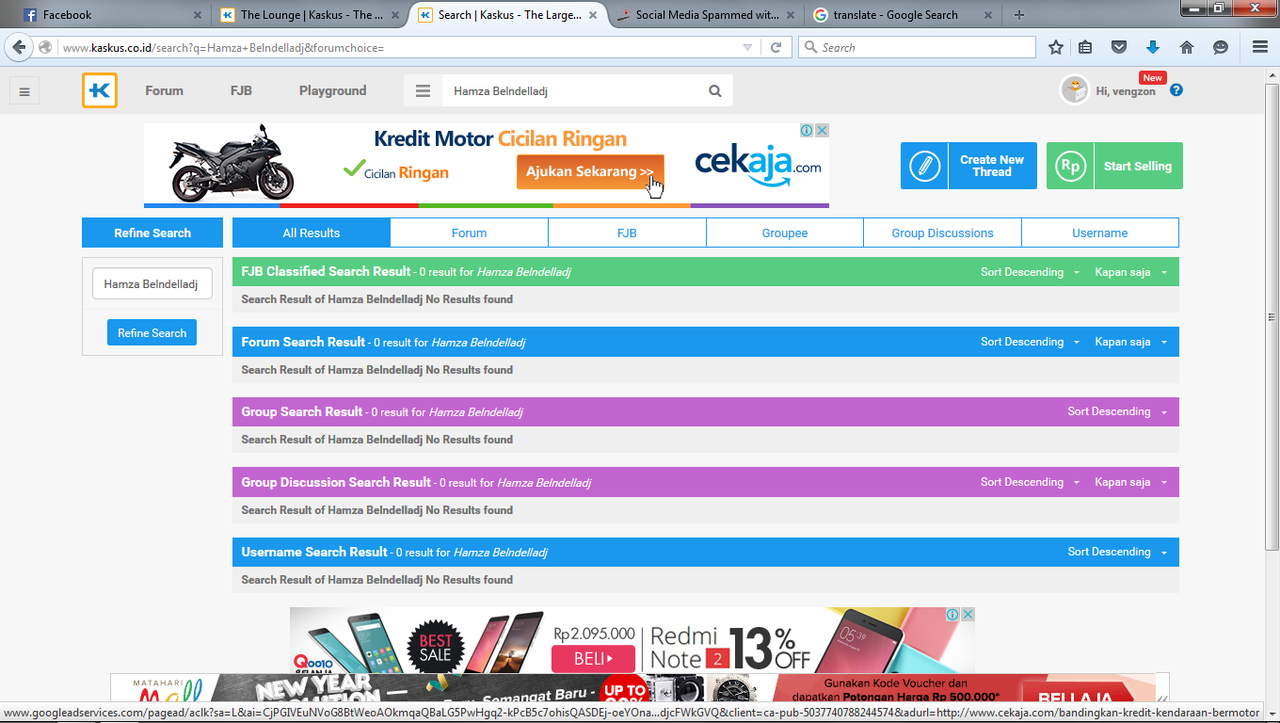
Task: Click the AdChoices info icon on cekaja ad
Action: coord(806,130)
